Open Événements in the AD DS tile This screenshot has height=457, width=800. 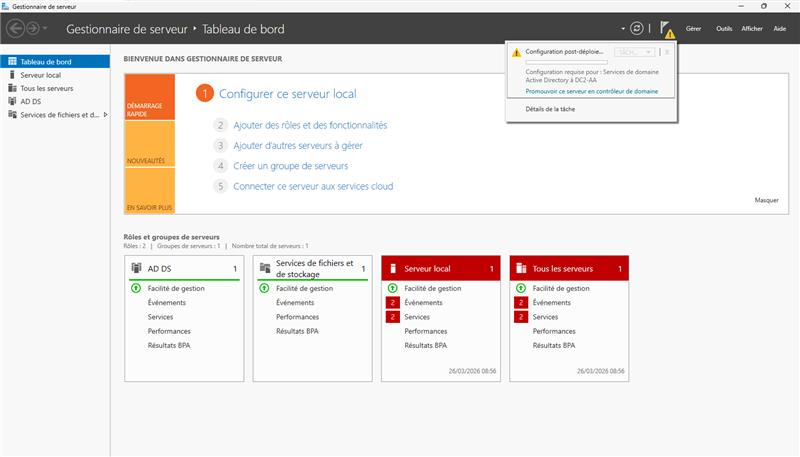167,302
